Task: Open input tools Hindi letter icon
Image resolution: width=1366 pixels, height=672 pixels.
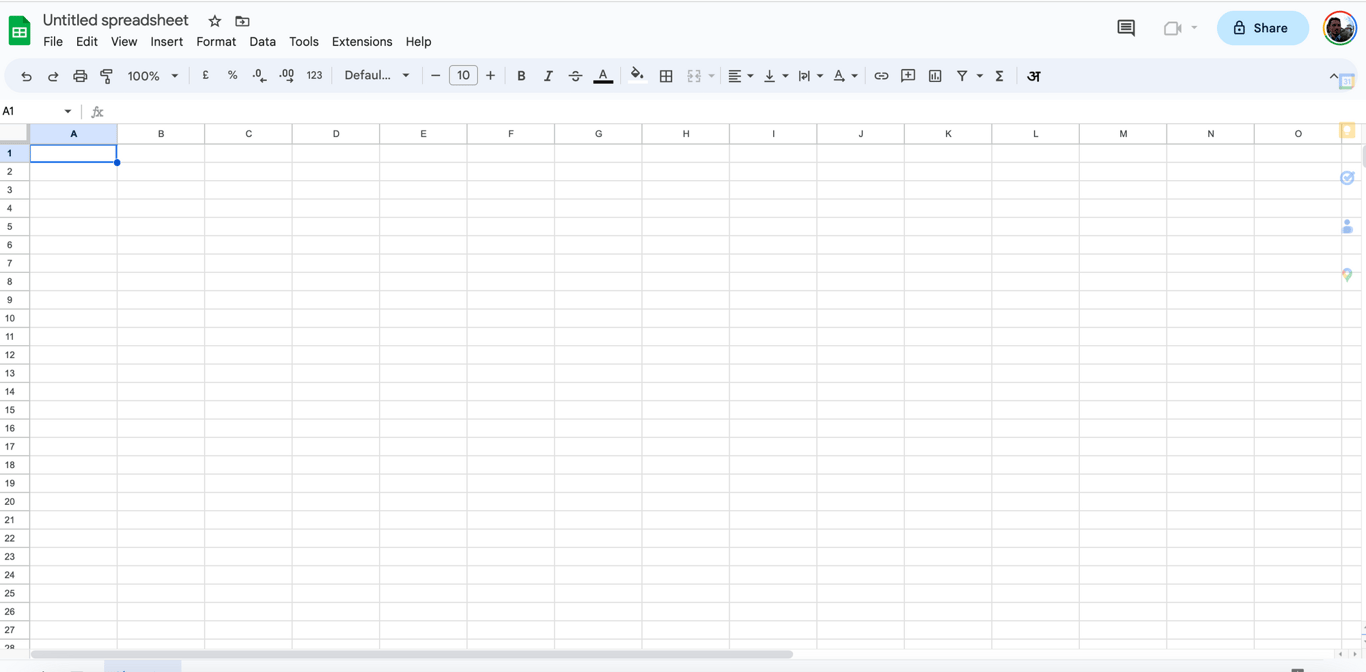Action: point(1034,76)
